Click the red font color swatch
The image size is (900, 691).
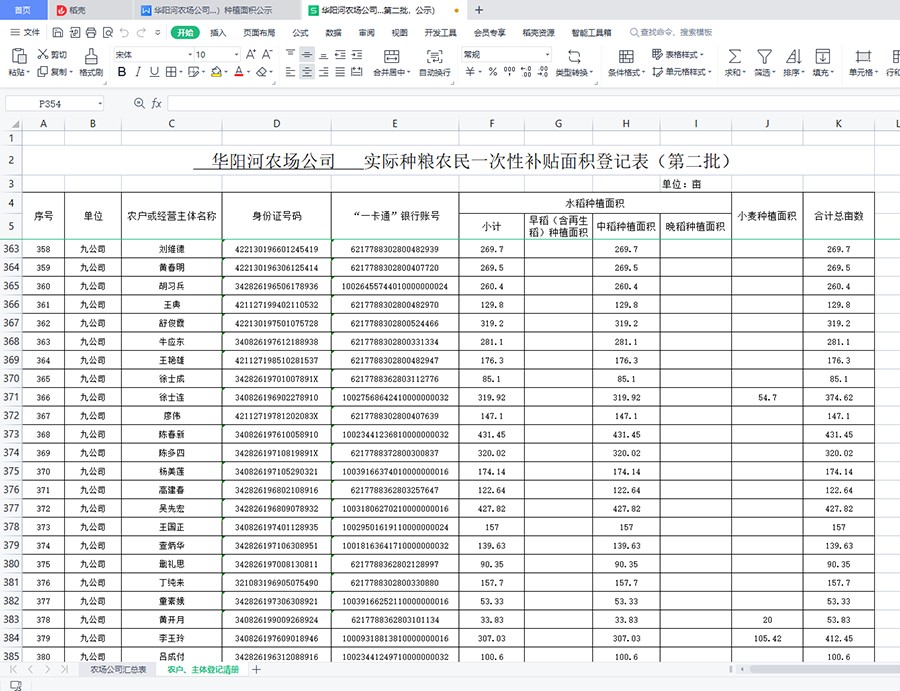(x=238, y=72)
